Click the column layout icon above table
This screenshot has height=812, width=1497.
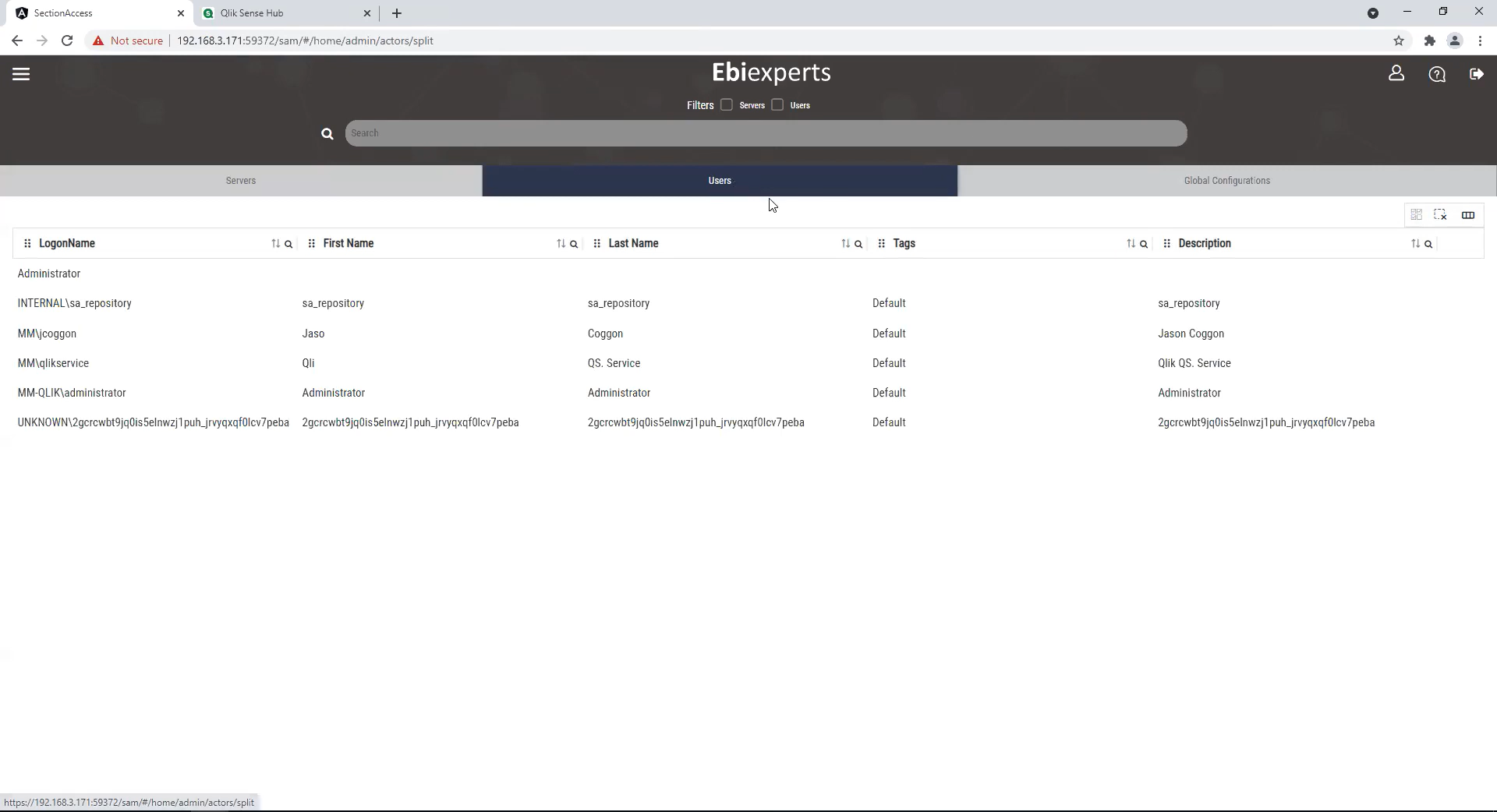(1467, 215)
